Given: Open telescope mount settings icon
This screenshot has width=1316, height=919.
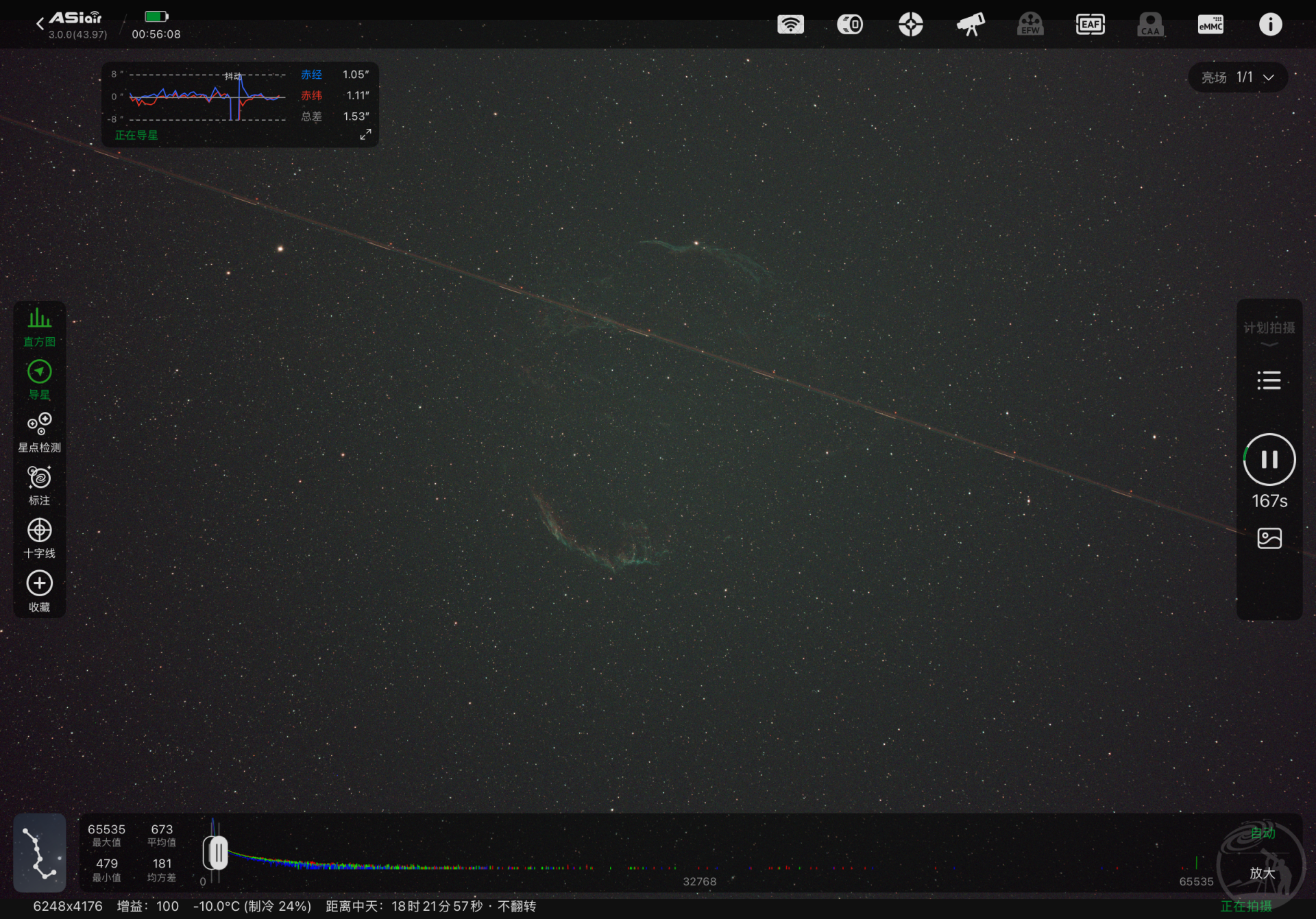Looking at the screenshot, I should click(x=971, y=25).
